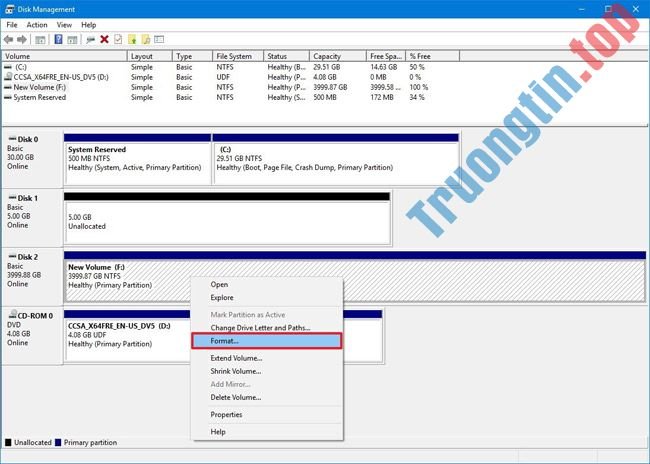Screen dimensions: 650x464
Task: Click the drive icon beside System Reserved in the list
Action: [7, 97]
